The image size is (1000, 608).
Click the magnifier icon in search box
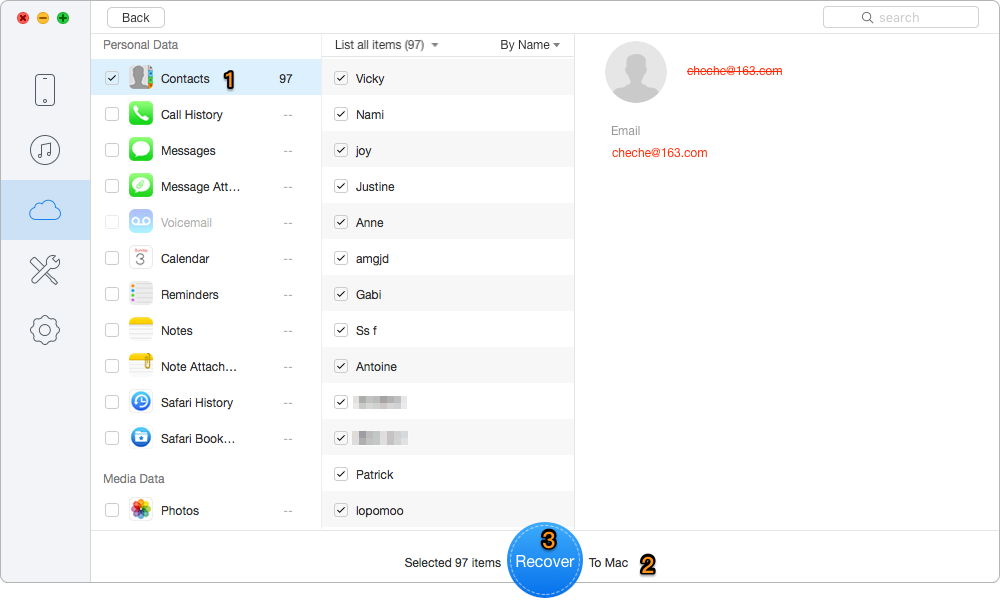point(867,18)
